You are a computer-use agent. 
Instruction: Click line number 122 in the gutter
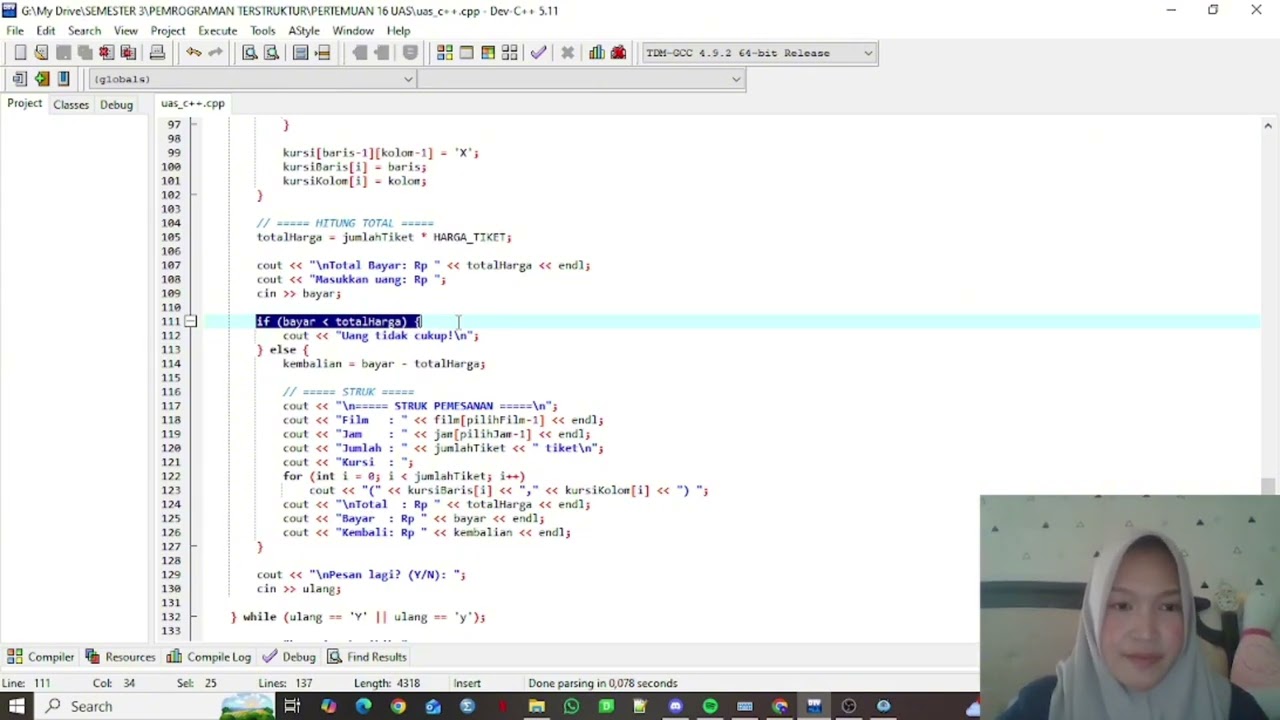pyautogui.click(x=170, y=476)
